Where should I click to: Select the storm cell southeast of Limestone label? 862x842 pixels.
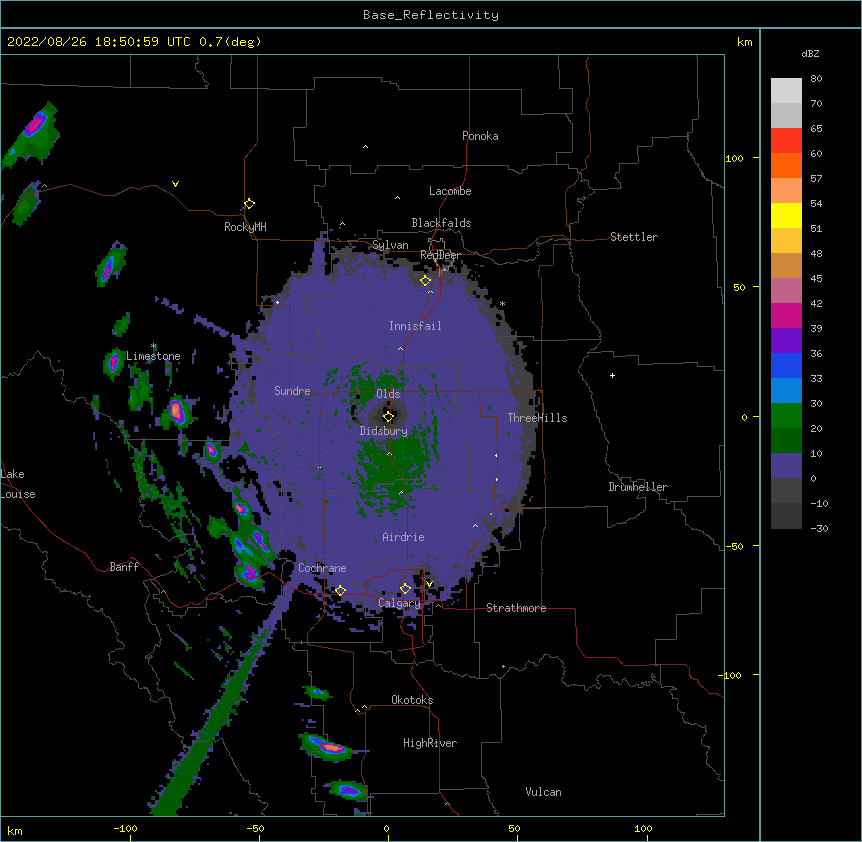176,411
